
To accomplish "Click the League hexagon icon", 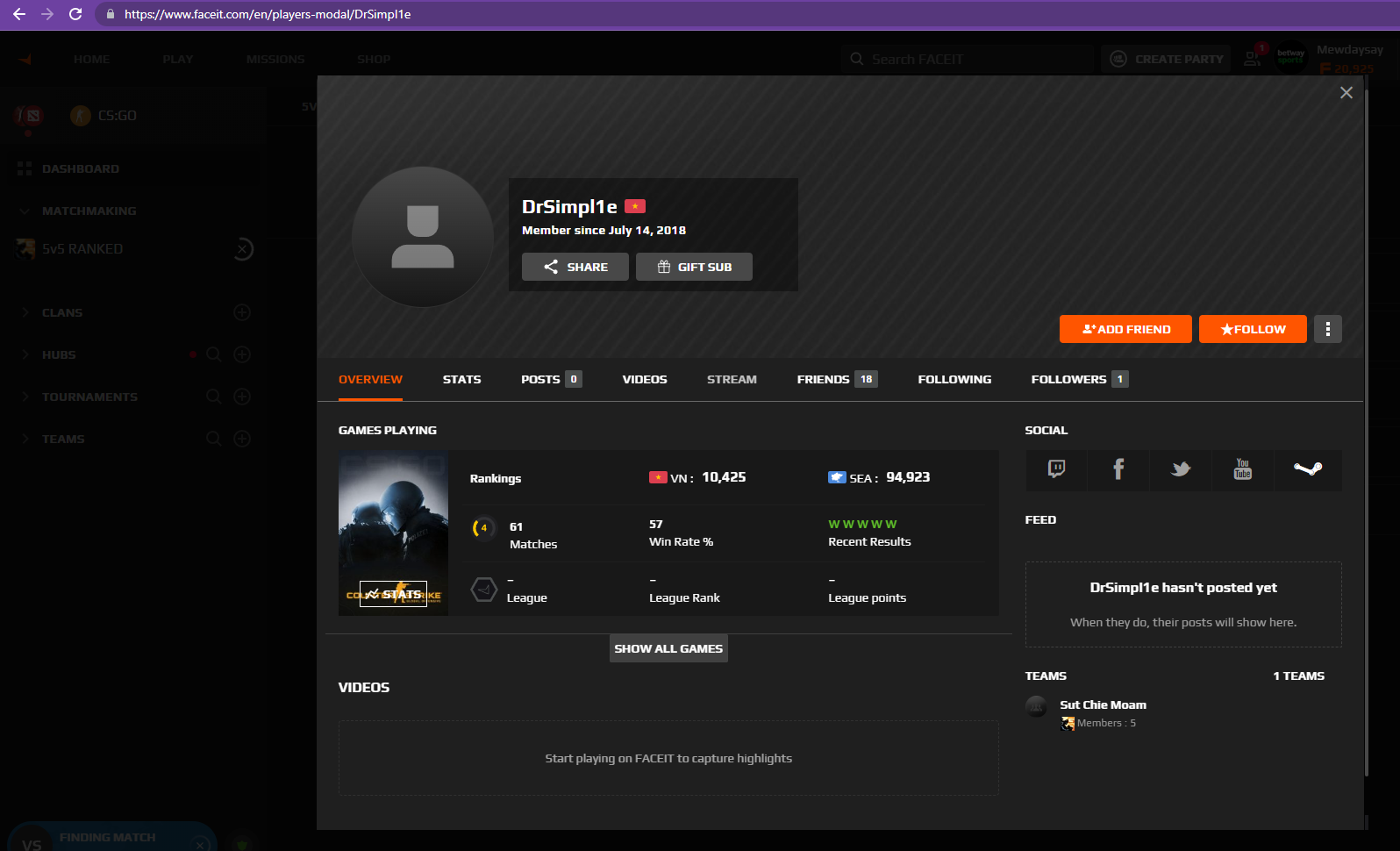I will point(483,590).
